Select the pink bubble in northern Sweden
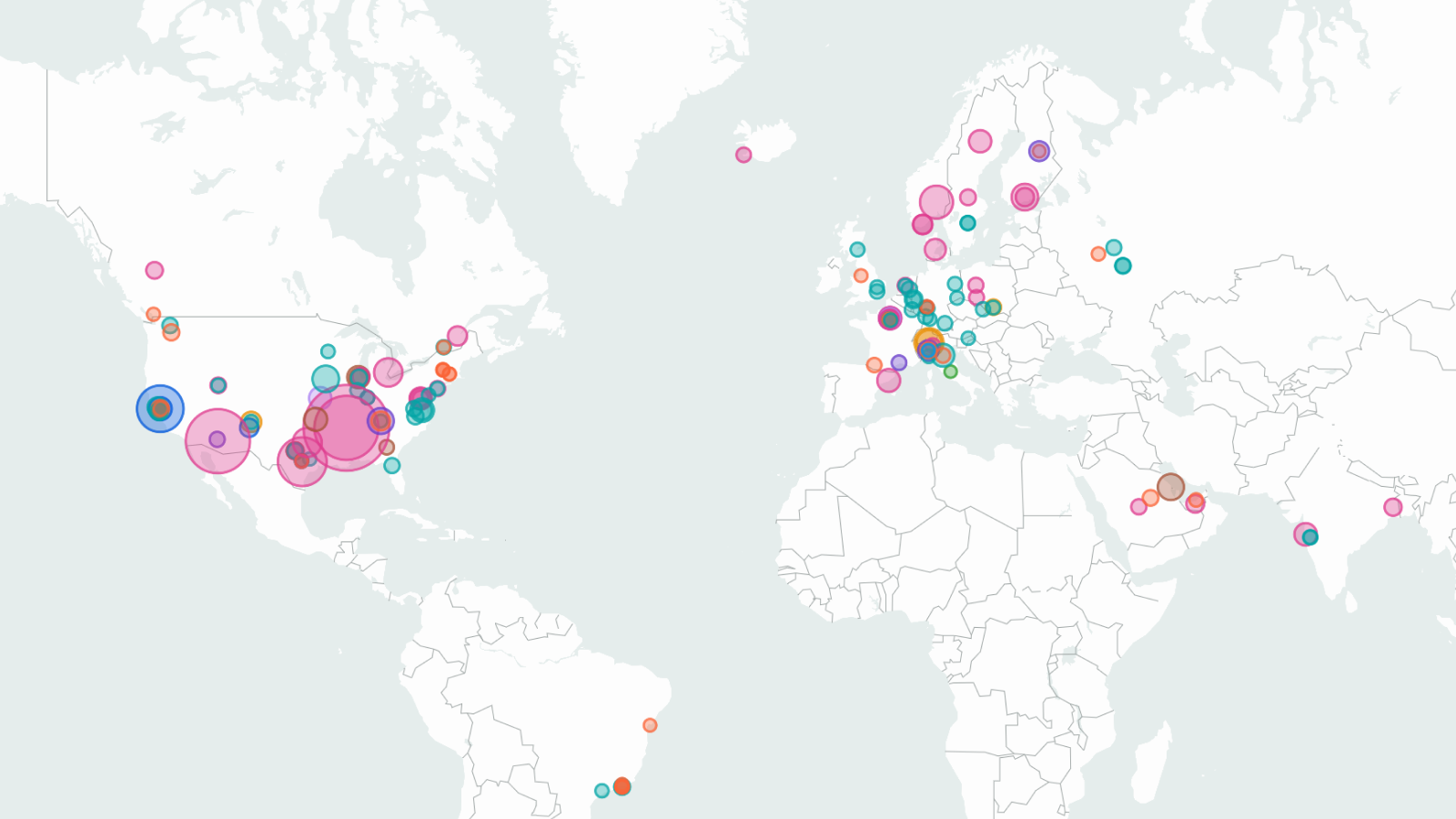This screenshot has height=819, width=1456. click(980, 141)
